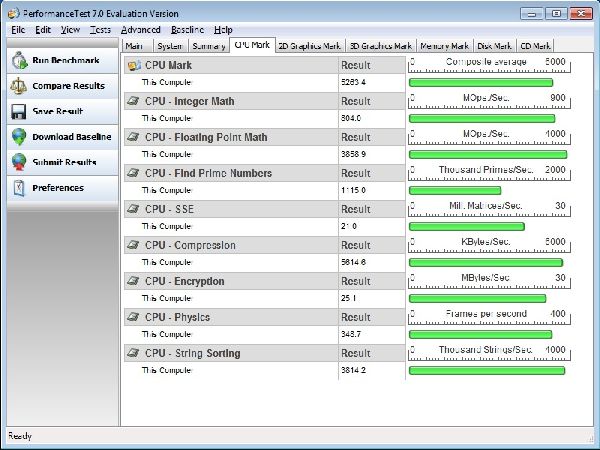Open the Advanced menu
The width and height of the screenshot is (600, 450).
point(140,30)
